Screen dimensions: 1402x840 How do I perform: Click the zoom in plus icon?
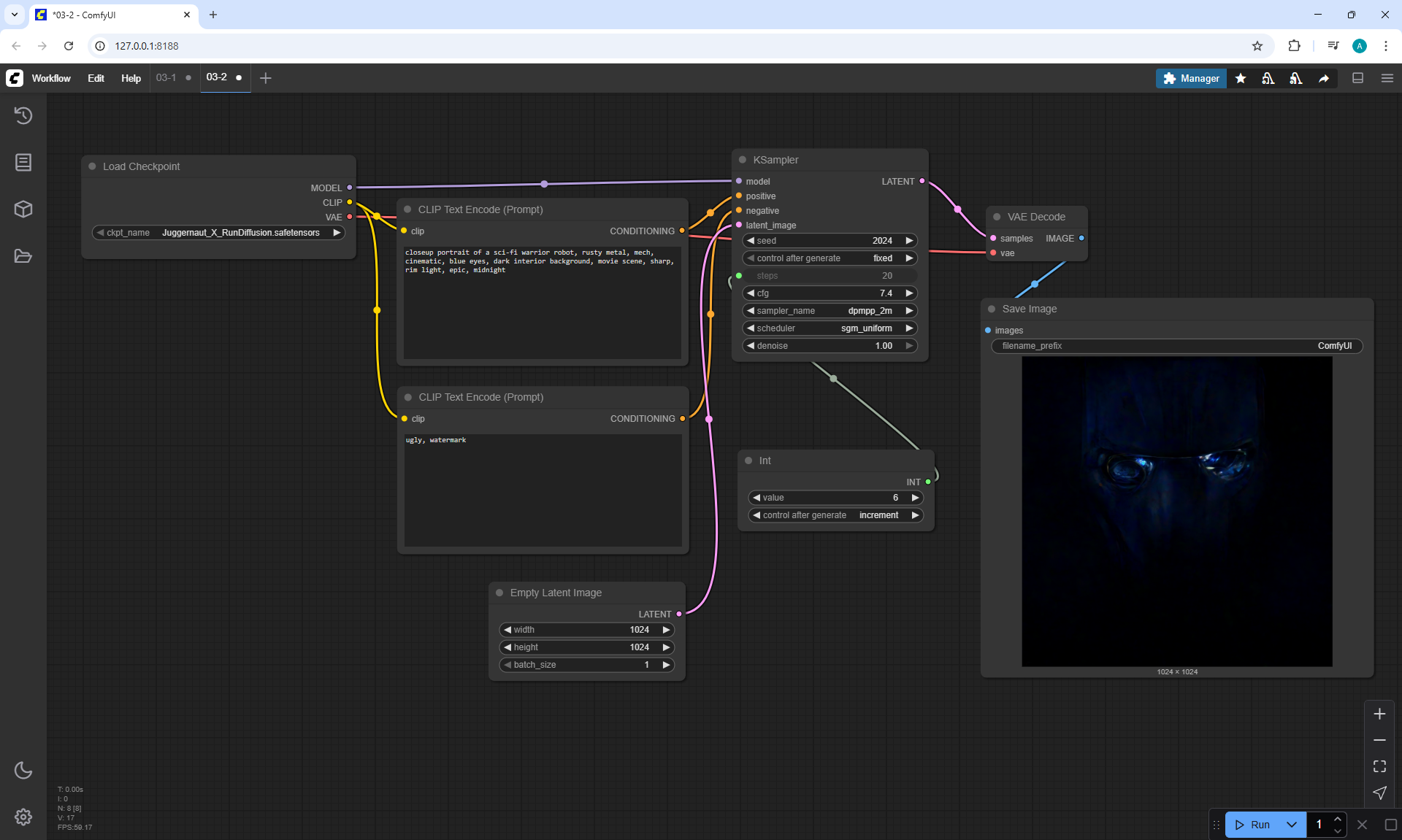coord(1379,714)
